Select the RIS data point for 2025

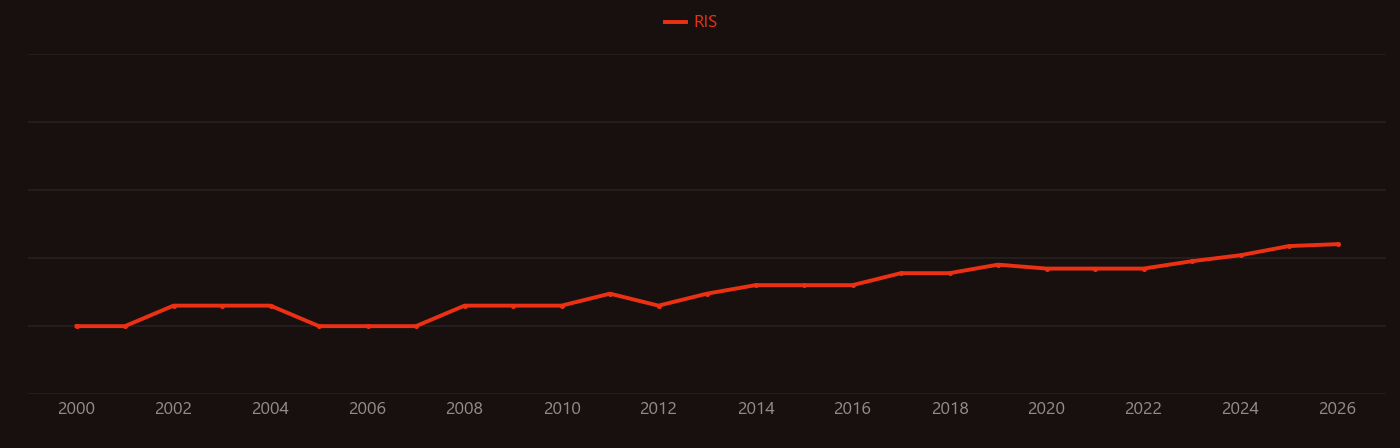1289,246
